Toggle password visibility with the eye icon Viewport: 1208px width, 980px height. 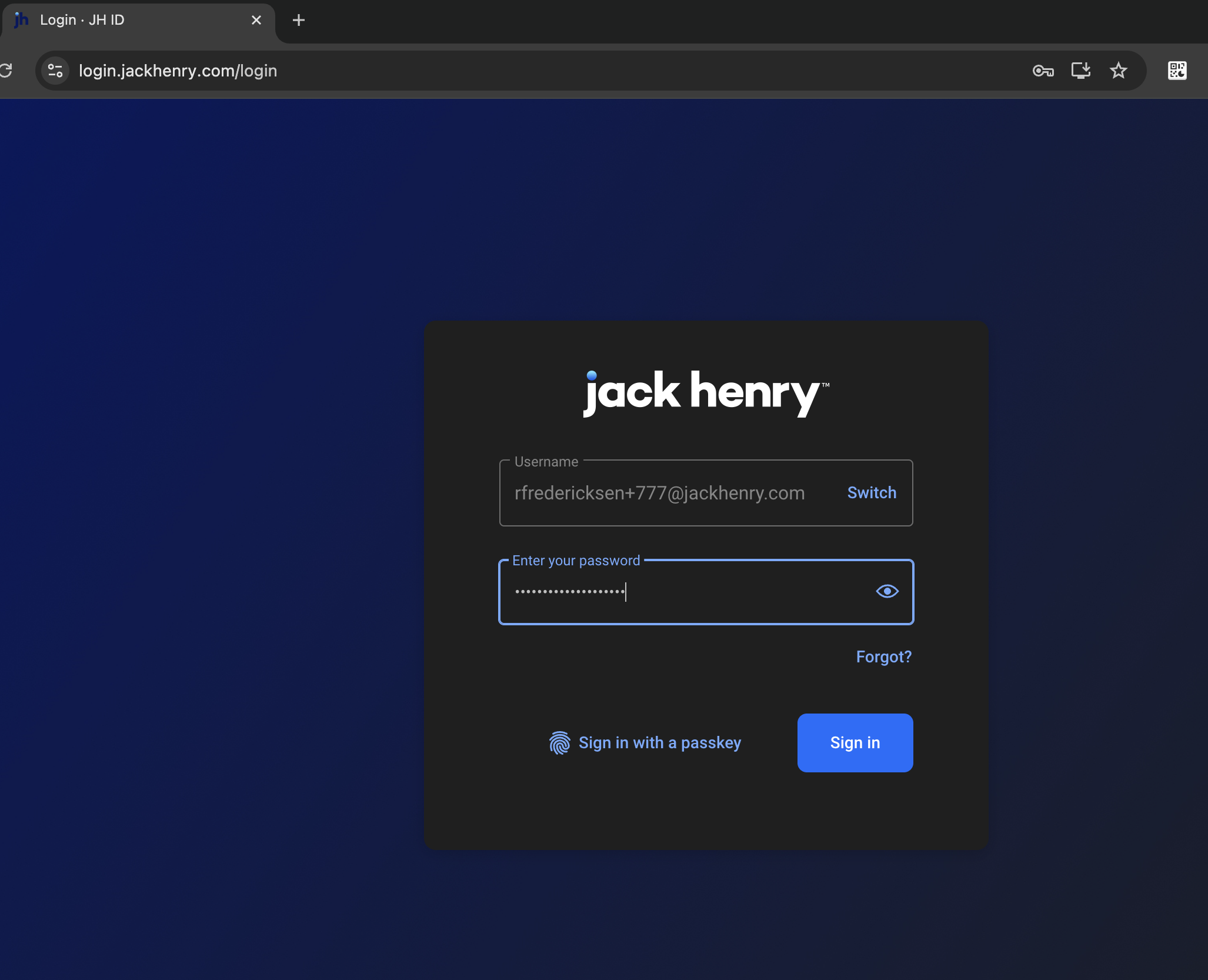[x=886, y=591]
